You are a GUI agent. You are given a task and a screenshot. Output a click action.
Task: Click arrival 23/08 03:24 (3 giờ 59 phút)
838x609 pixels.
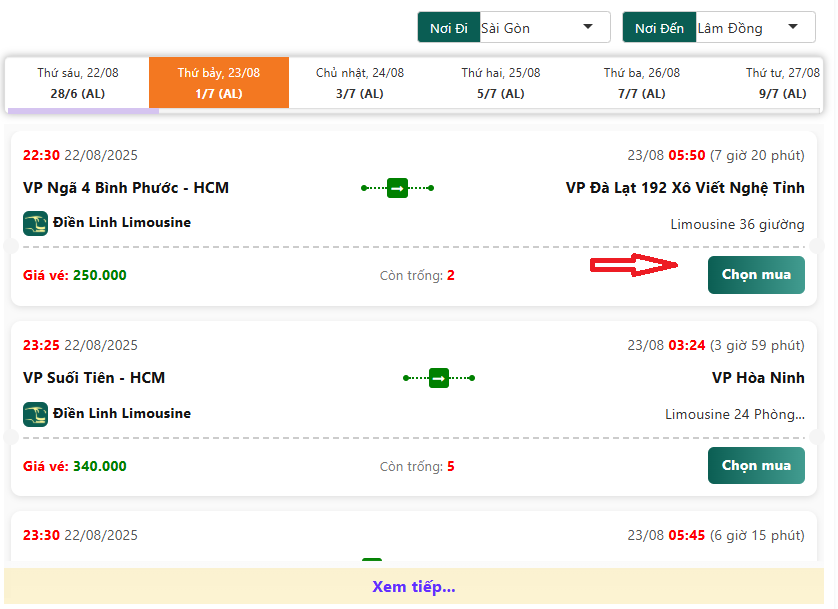[716, 345]
